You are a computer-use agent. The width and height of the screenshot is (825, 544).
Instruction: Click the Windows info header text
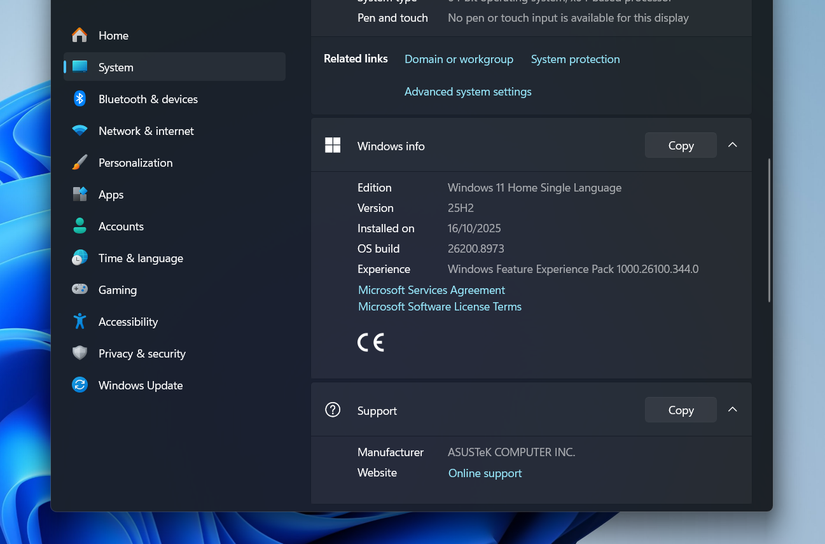391,146
